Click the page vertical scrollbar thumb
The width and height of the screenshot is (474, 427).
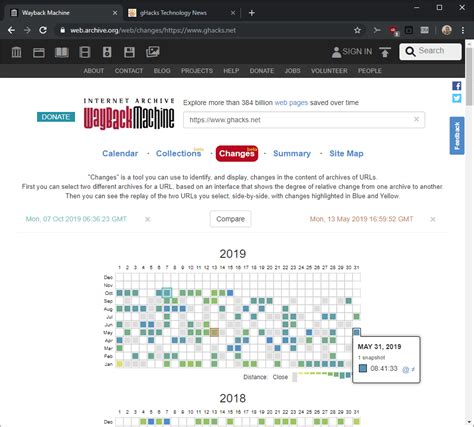pos(469,77)
